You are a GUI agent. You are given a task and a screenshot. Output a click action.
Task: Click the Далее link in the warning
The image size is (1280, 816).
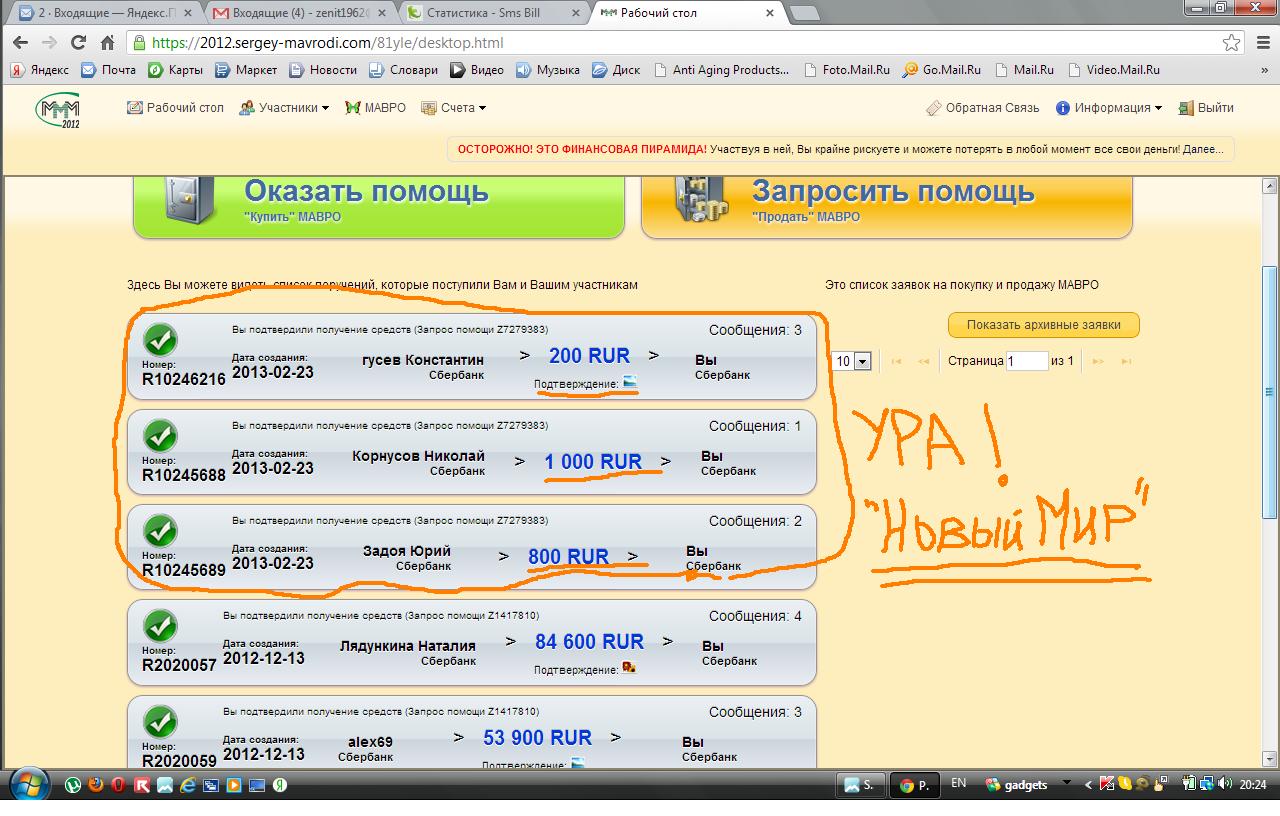click(1203, 149)
